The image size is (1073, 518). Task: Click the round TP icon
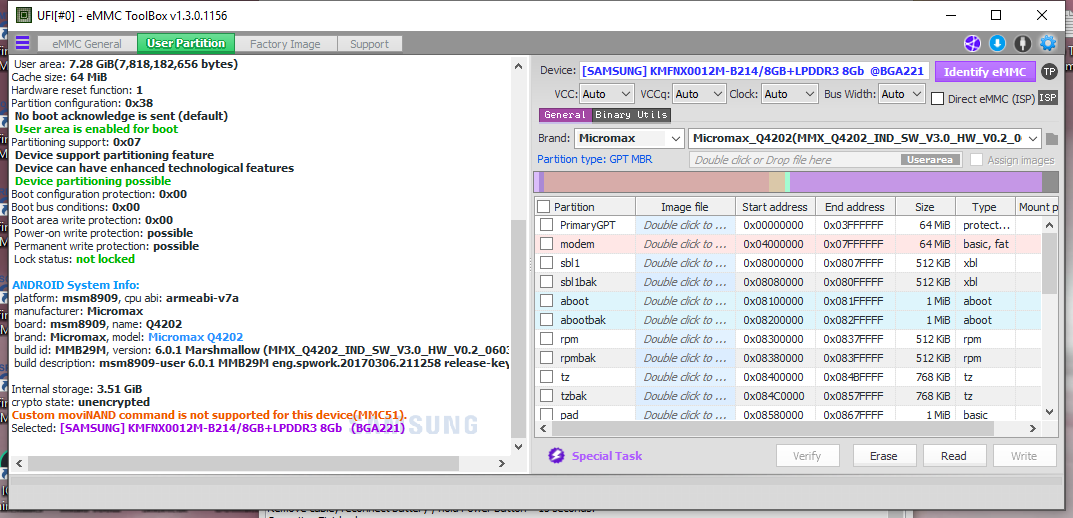(x=1048, y=71)
